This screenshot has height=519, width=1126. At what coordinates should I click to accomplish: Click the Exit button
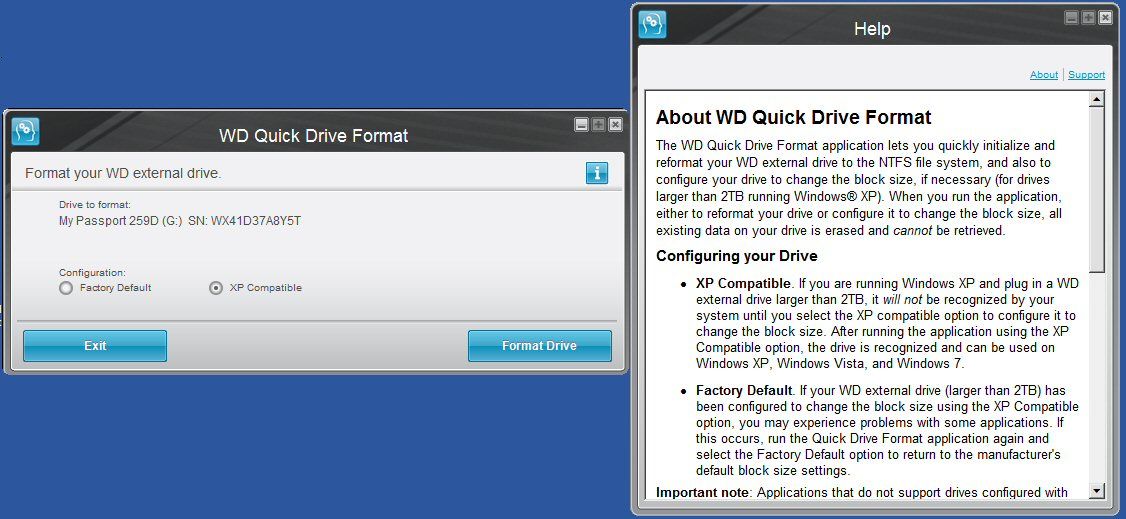pos(95,346)
